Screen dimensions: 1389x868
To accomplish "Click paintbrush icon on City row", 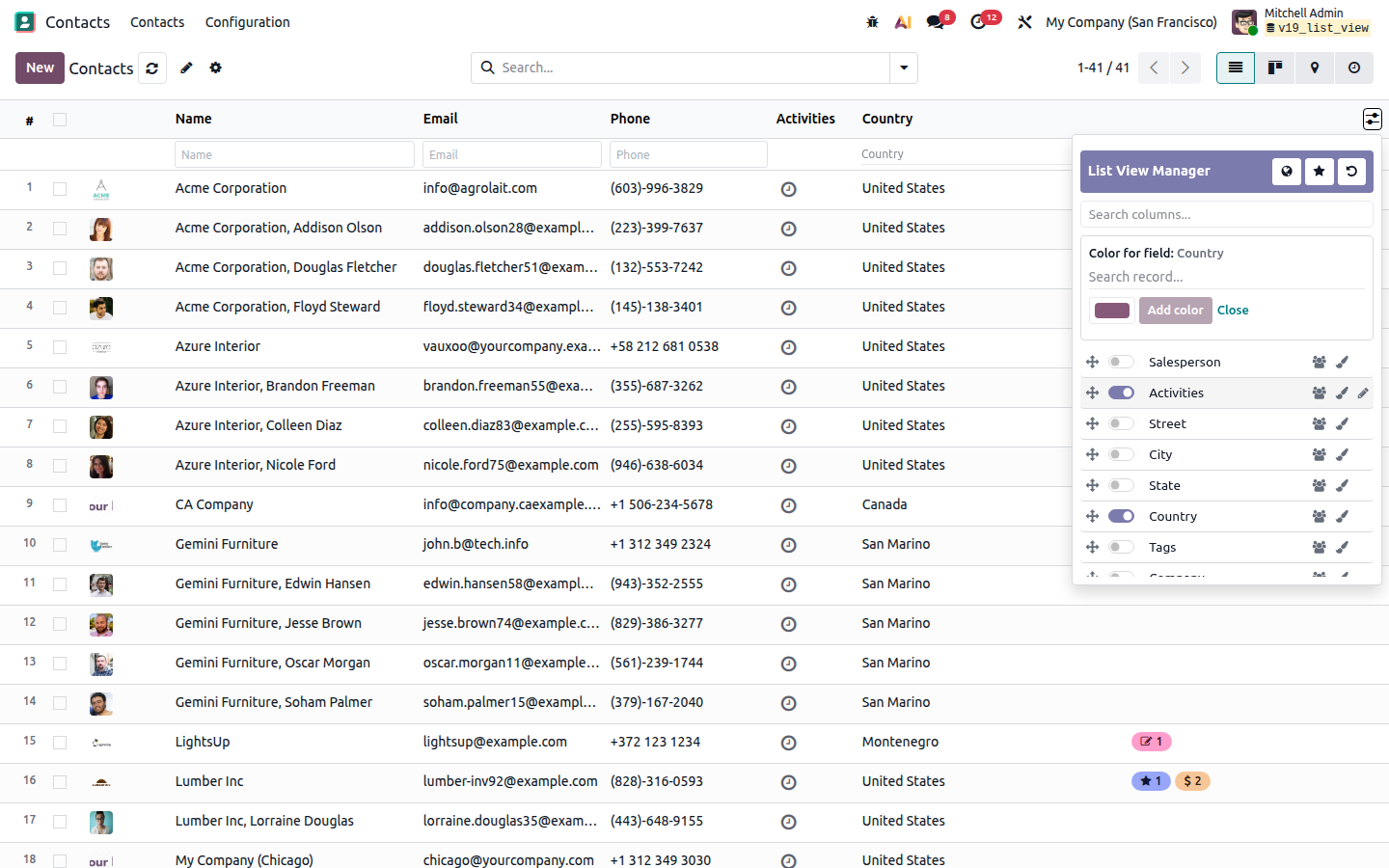I will (x=1342, y=454).
